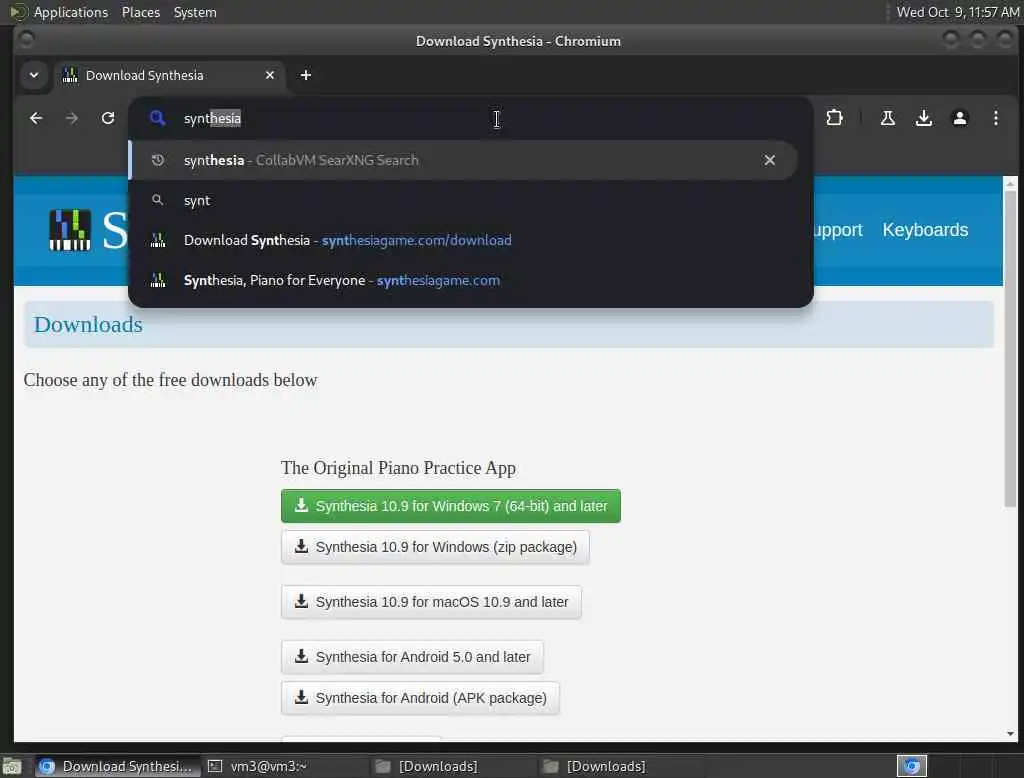Open a new tab with plus button
The width and height of the screenshot is (1024, 778).
(306, 75)
